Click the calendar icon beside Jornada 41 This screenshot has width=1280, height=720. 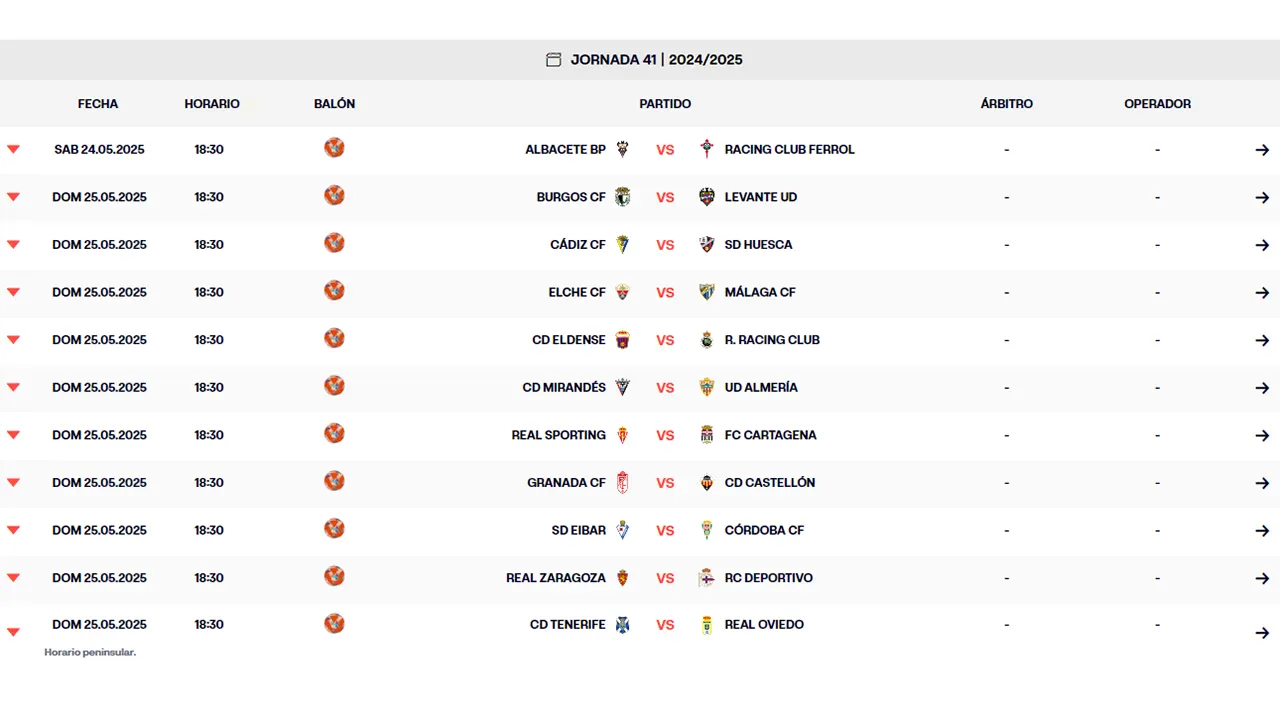(553, 59)
